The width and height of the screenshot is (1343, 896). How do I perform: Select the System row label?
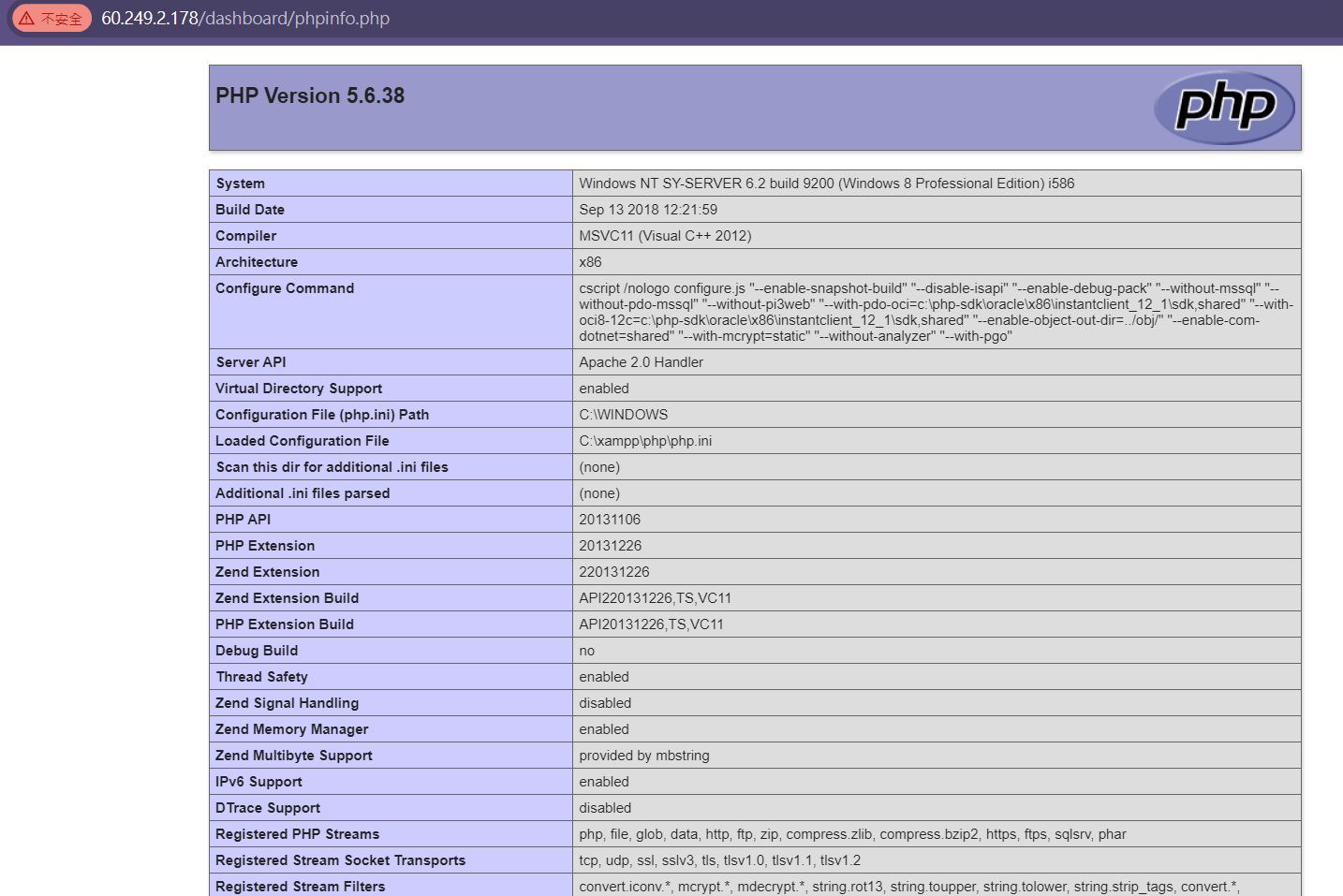coord(241,184)
